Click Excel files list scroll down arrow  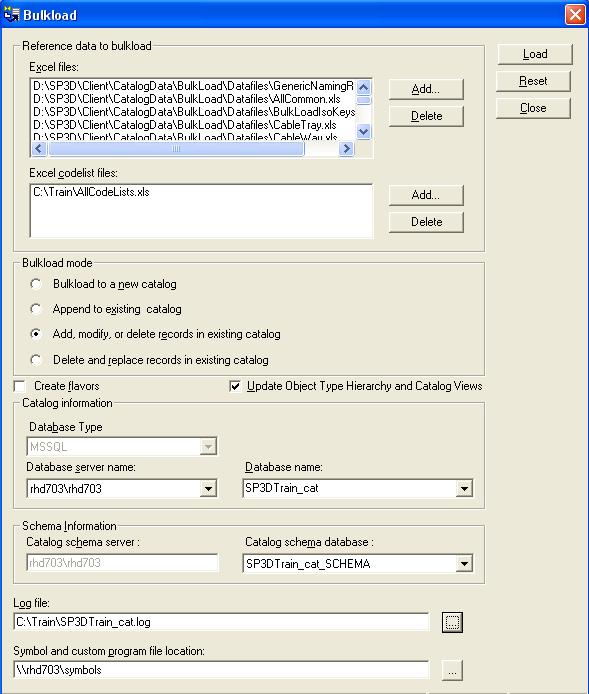tap(363, 131)
